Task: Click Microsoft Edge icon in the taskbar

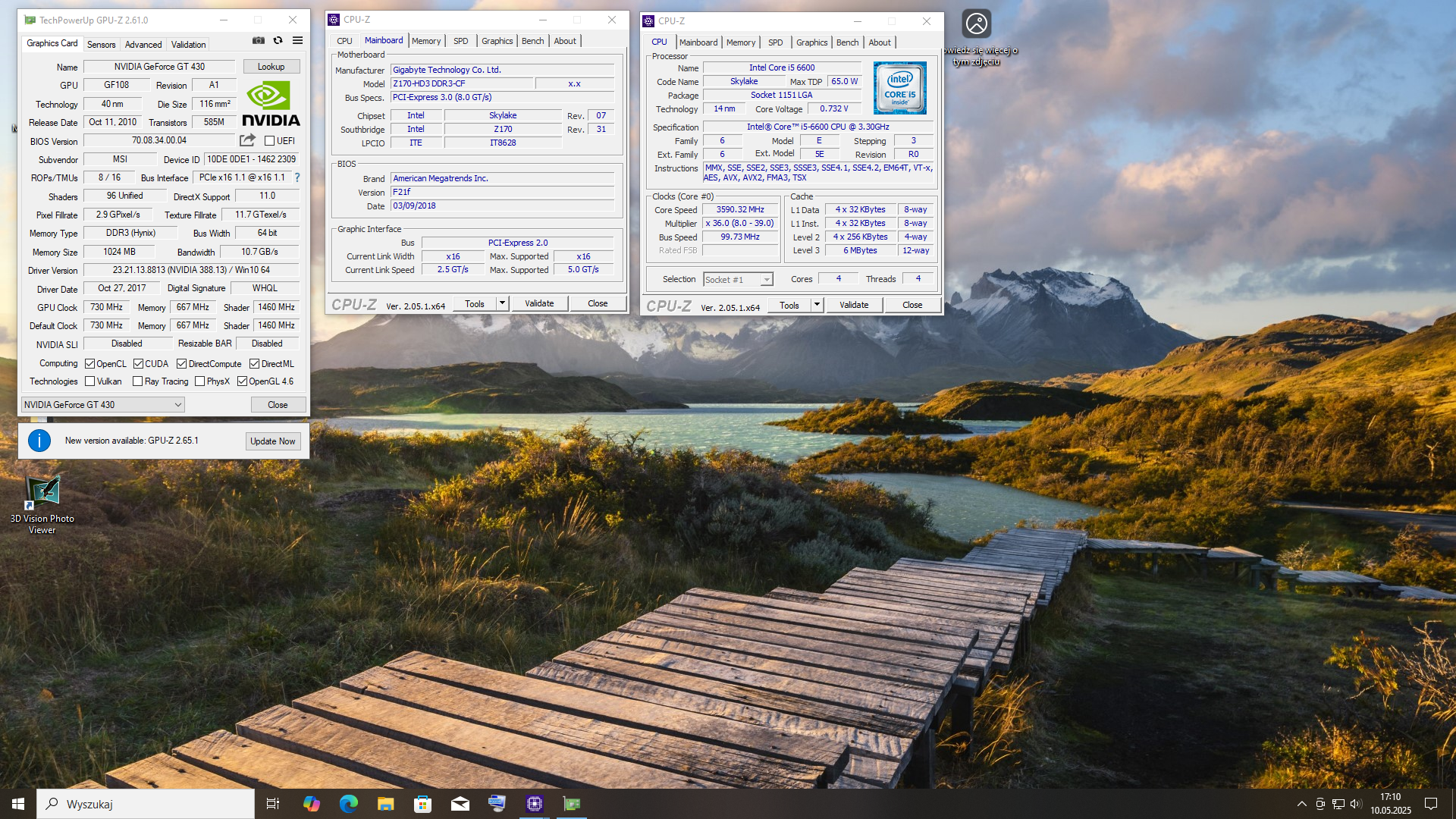Action: [348, 804]
